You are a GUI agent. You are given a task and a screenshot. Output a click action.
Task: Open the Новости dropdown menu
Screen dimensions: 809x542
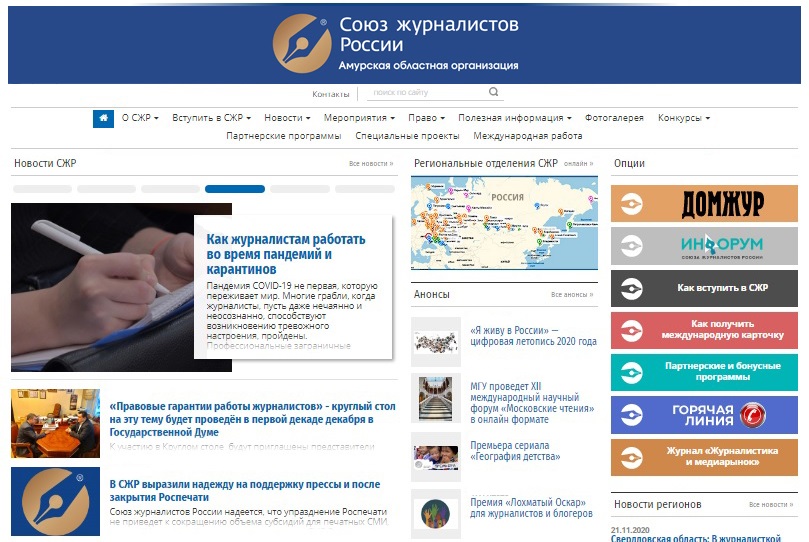coord(287,118)
